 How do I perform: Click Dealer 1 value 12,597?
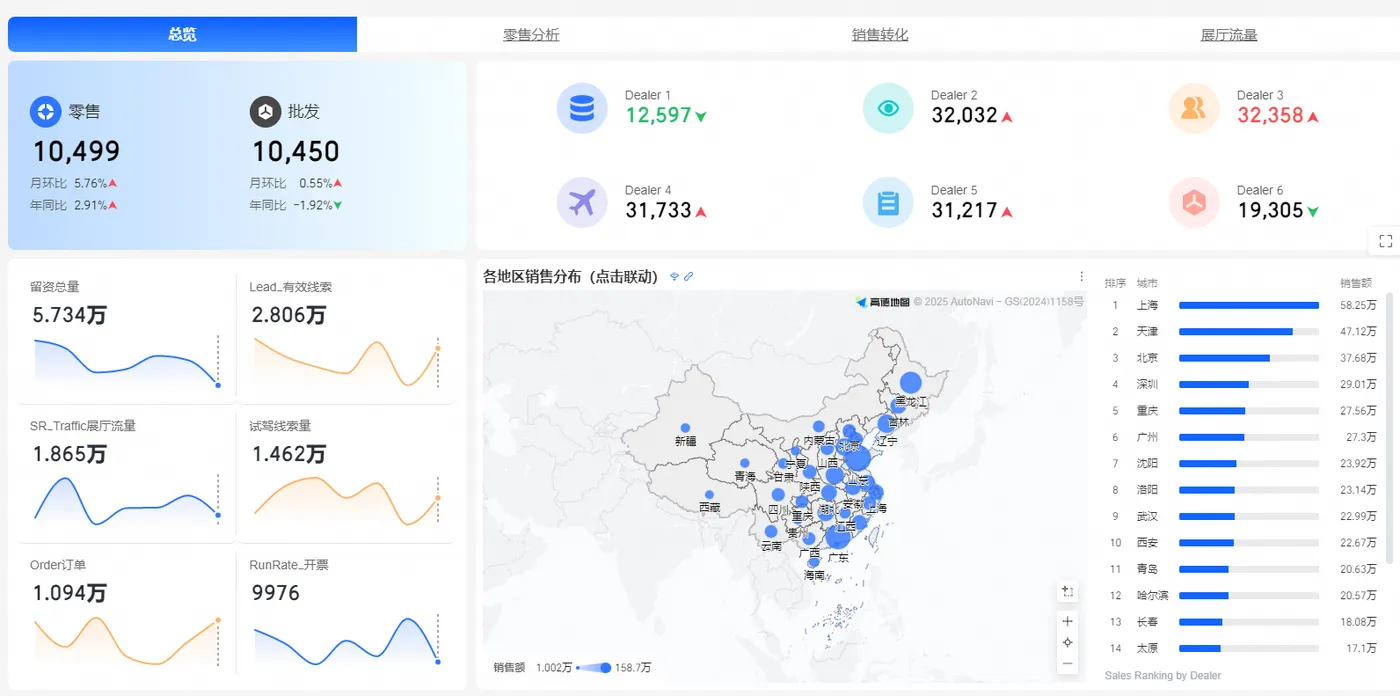tap(658, 115)
